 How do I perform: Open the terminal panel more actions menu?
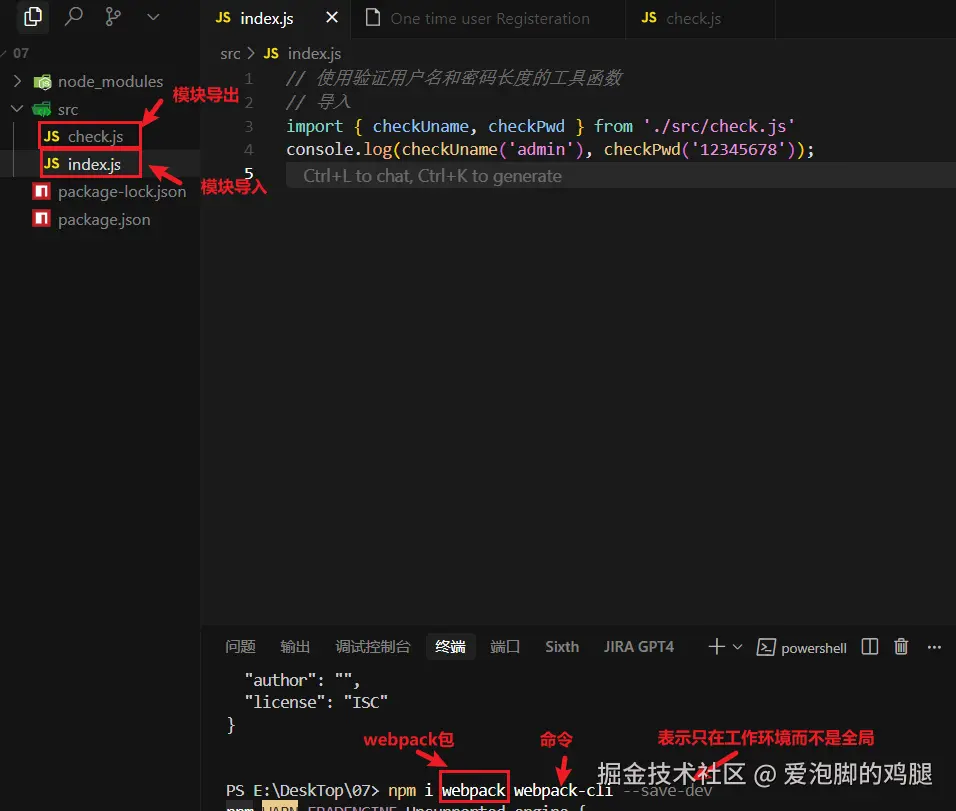[934, 647]
